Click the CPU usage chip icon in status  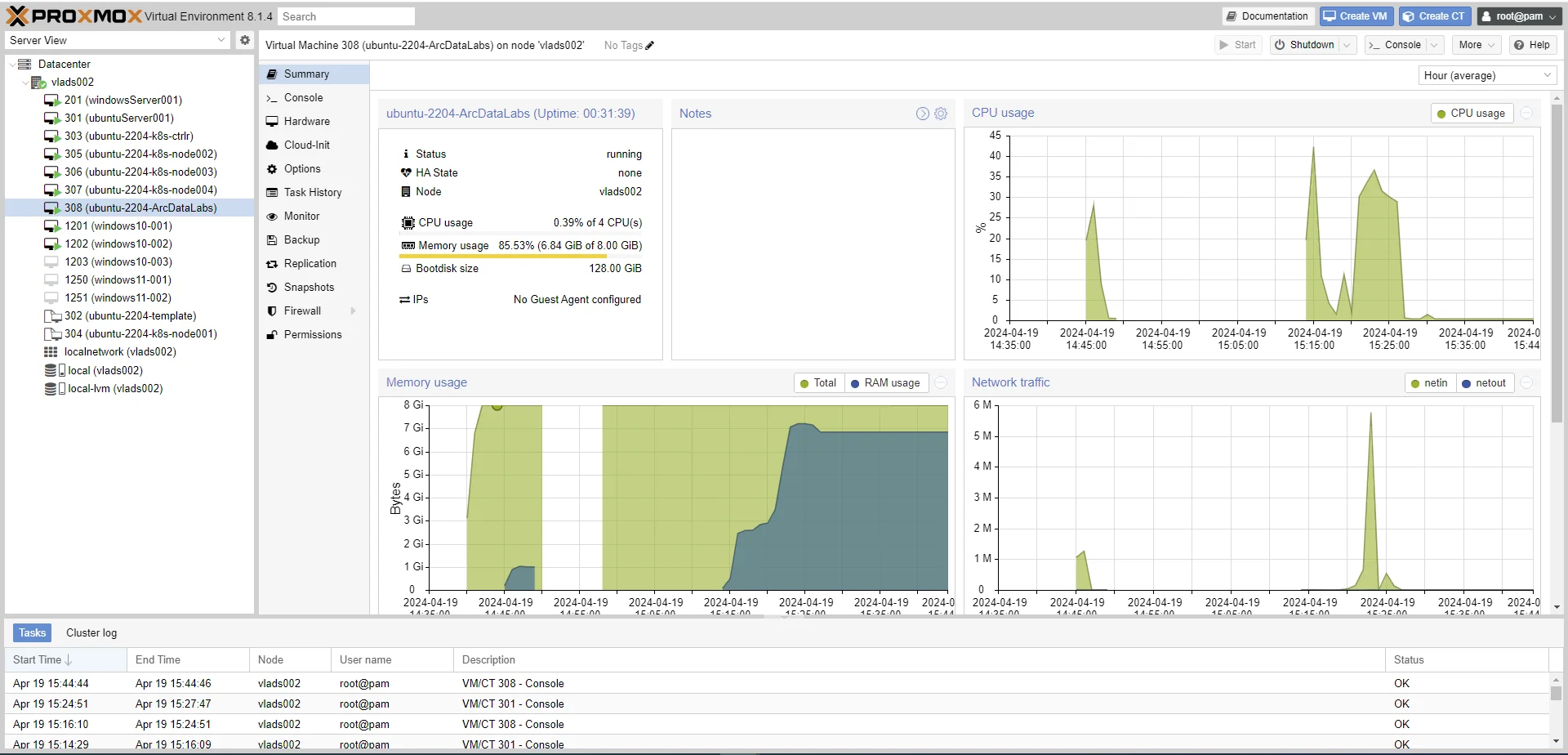408,223
